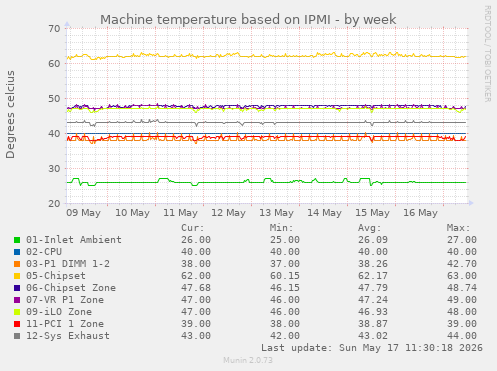Click the Inlet Ambient average value 26.09
The width and height of the screenshot is (497, 371).
point(373,240)
